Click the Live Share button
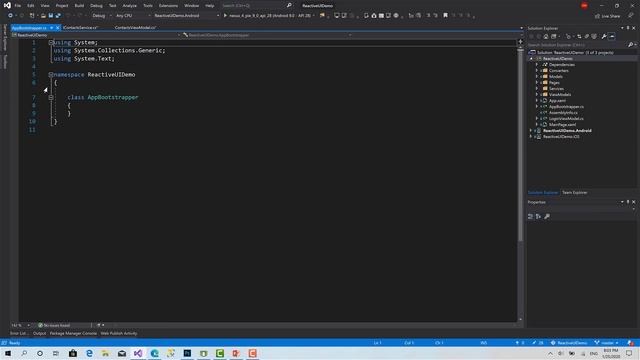This screenshot has width=640, height=360. coord(608,16)
